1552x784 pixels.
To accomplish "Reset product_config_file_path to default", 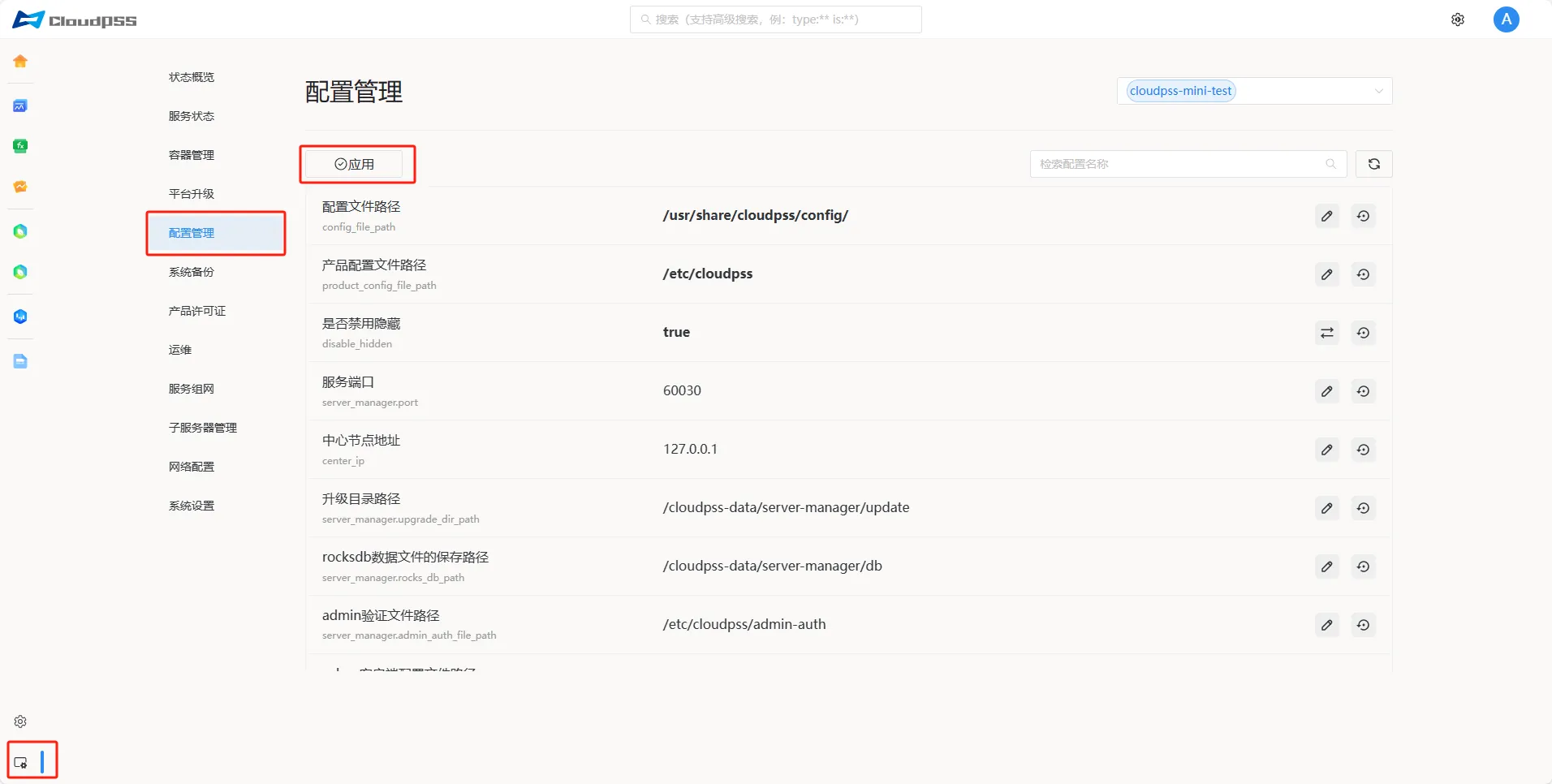I will coord(1364,274).
